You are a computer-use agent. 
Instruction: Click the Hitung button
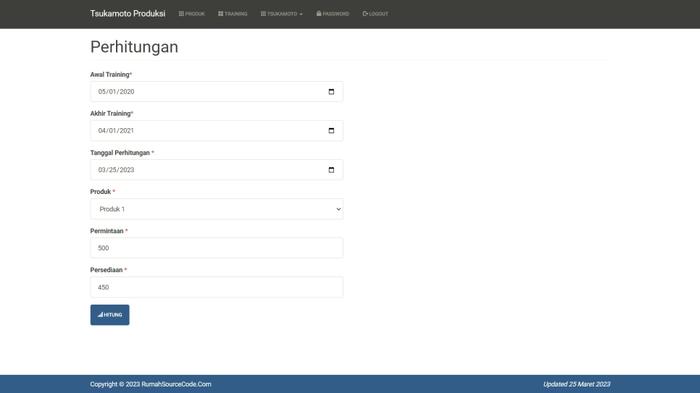click(110, 315)
